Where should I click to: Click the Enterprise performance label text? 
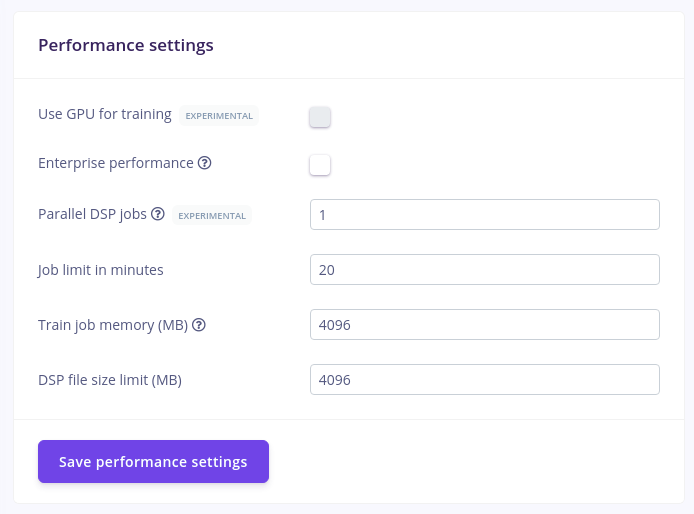click(x=116, y=163)
